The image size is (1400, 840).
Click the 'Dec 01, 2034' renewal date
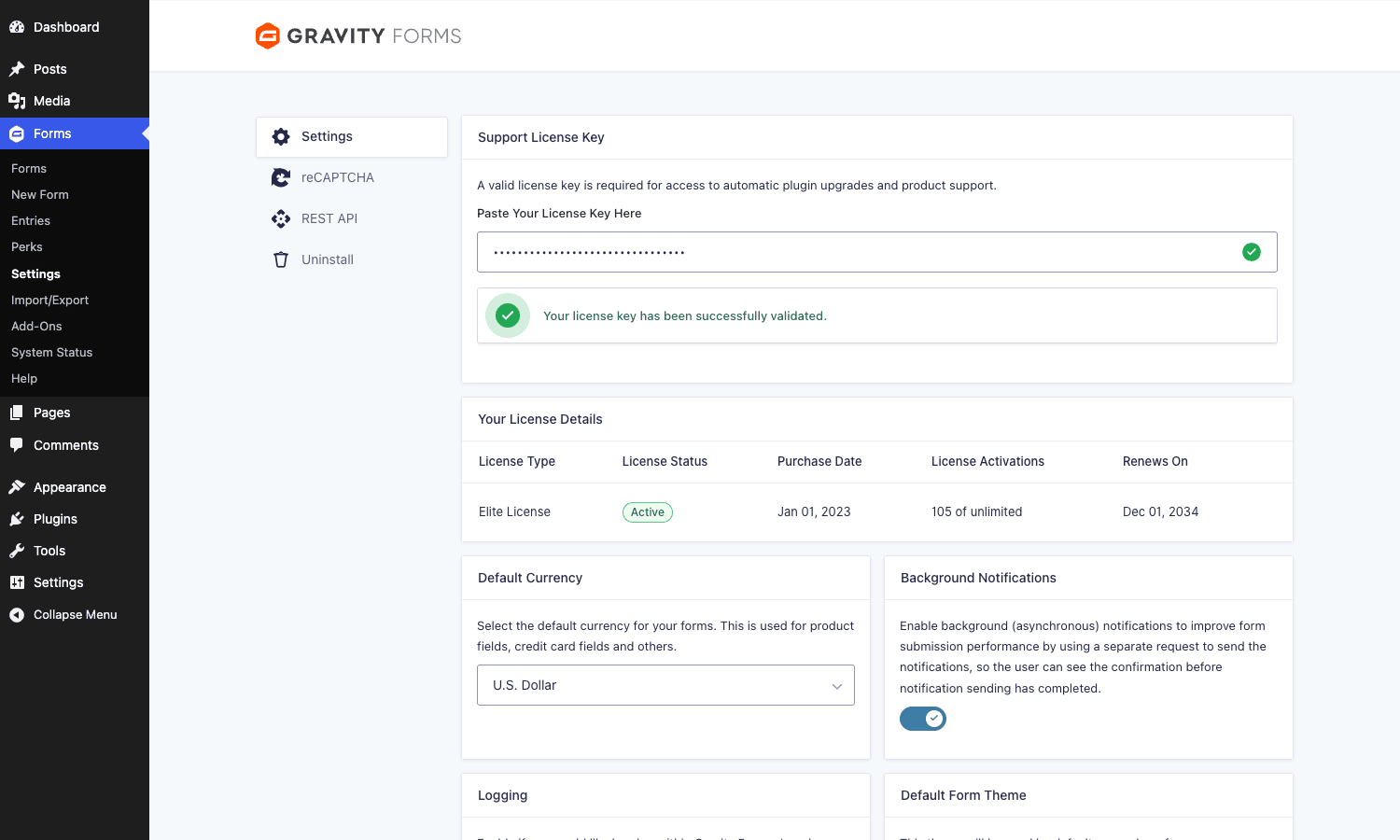point(1160,511)
